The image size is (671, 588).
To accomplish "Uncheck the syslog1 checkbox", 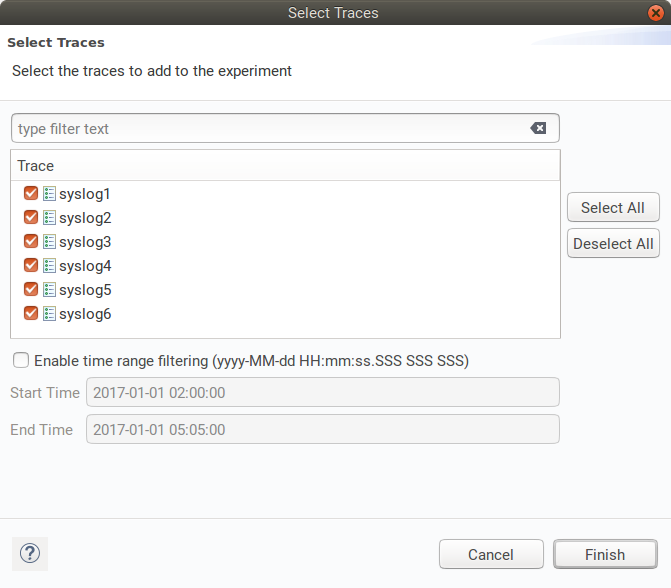I will click(31, 194).
